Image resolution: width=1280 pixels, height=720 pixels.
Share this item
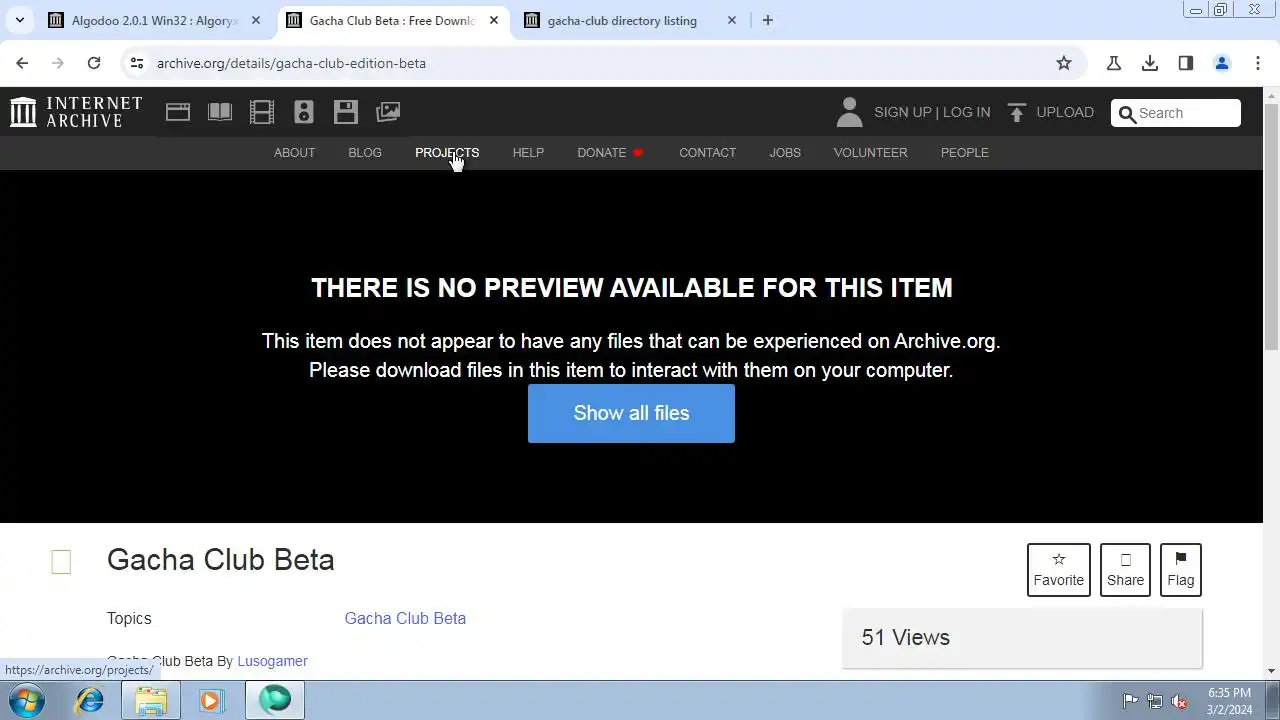click(x=1125, y=570)
